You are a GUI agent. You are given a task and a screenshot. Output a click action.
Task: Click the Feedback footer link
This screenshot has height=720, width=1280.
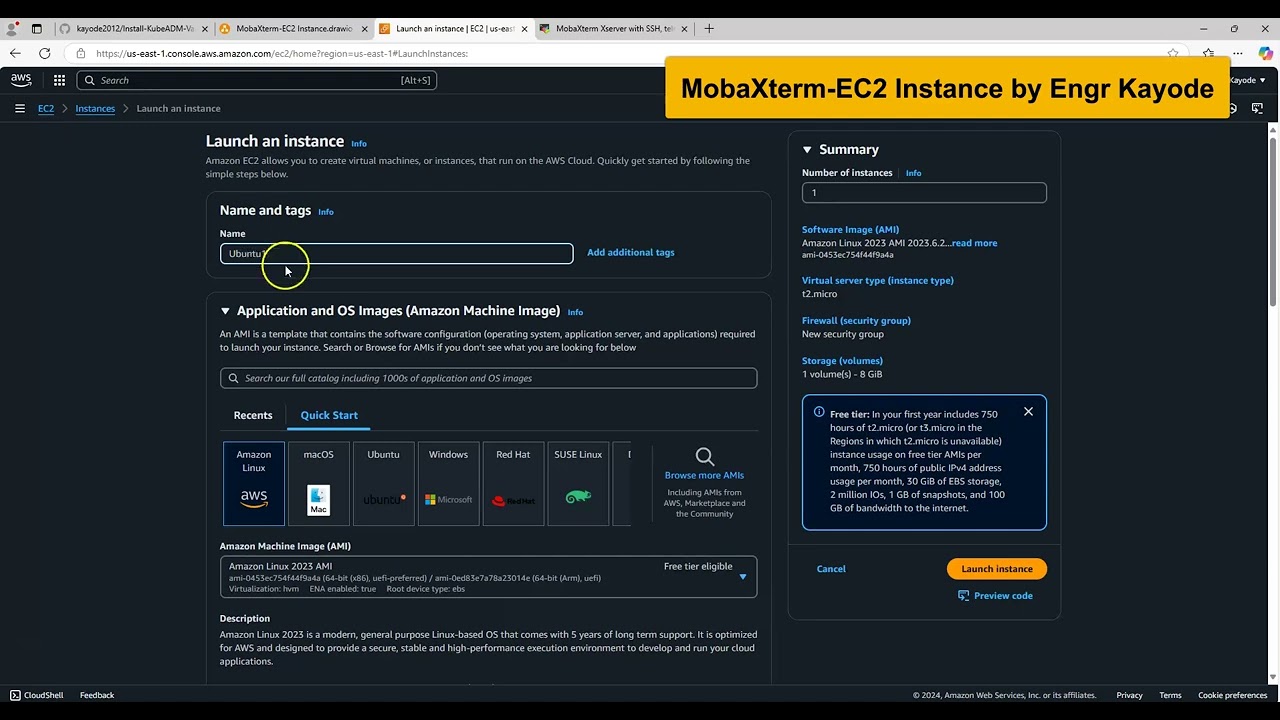click(97, 695)
